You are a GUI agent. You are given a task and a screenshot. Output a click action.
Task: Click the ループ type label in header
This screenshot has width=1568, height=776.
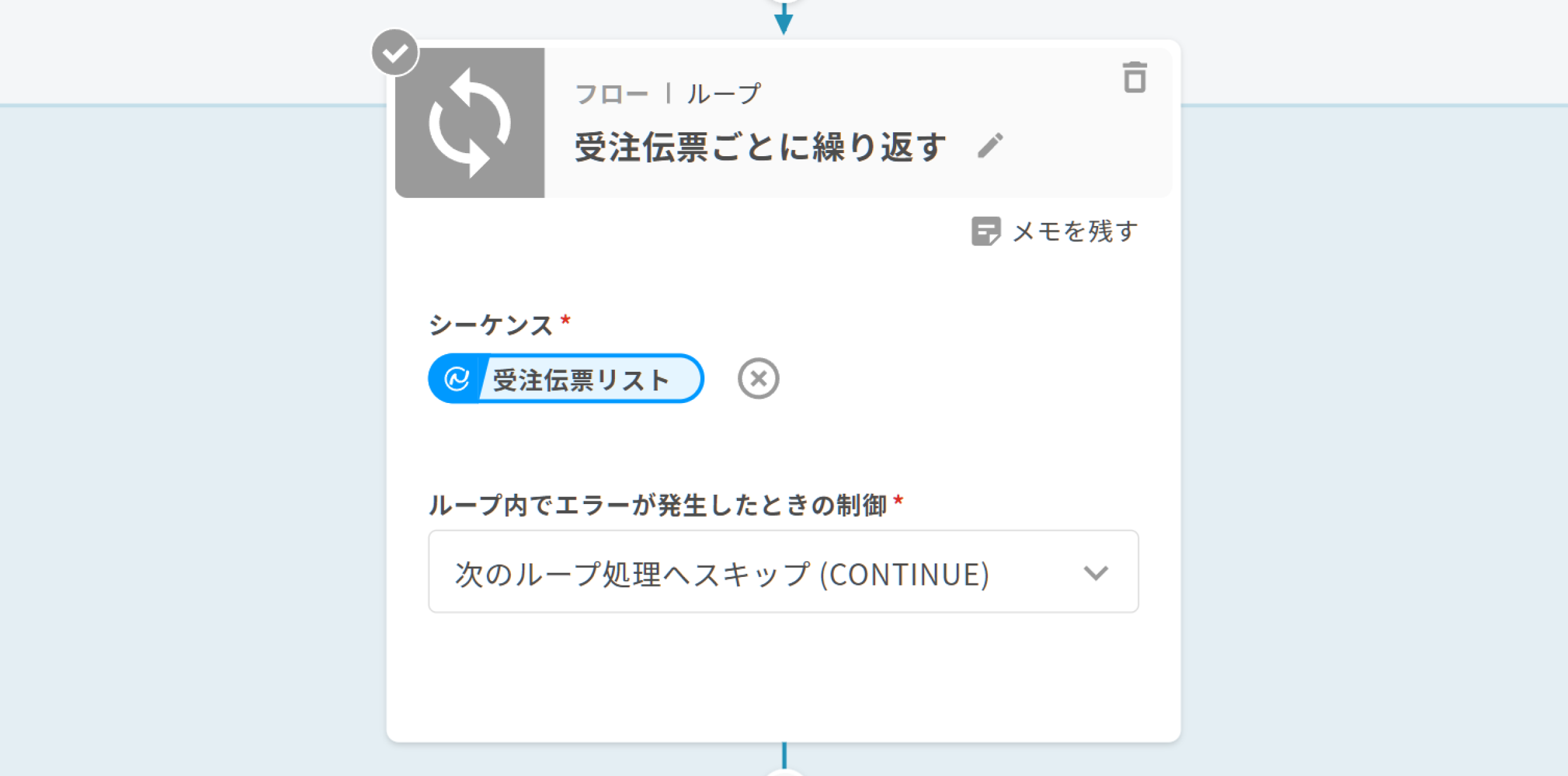pyautogui.click(x=723, y=94)
